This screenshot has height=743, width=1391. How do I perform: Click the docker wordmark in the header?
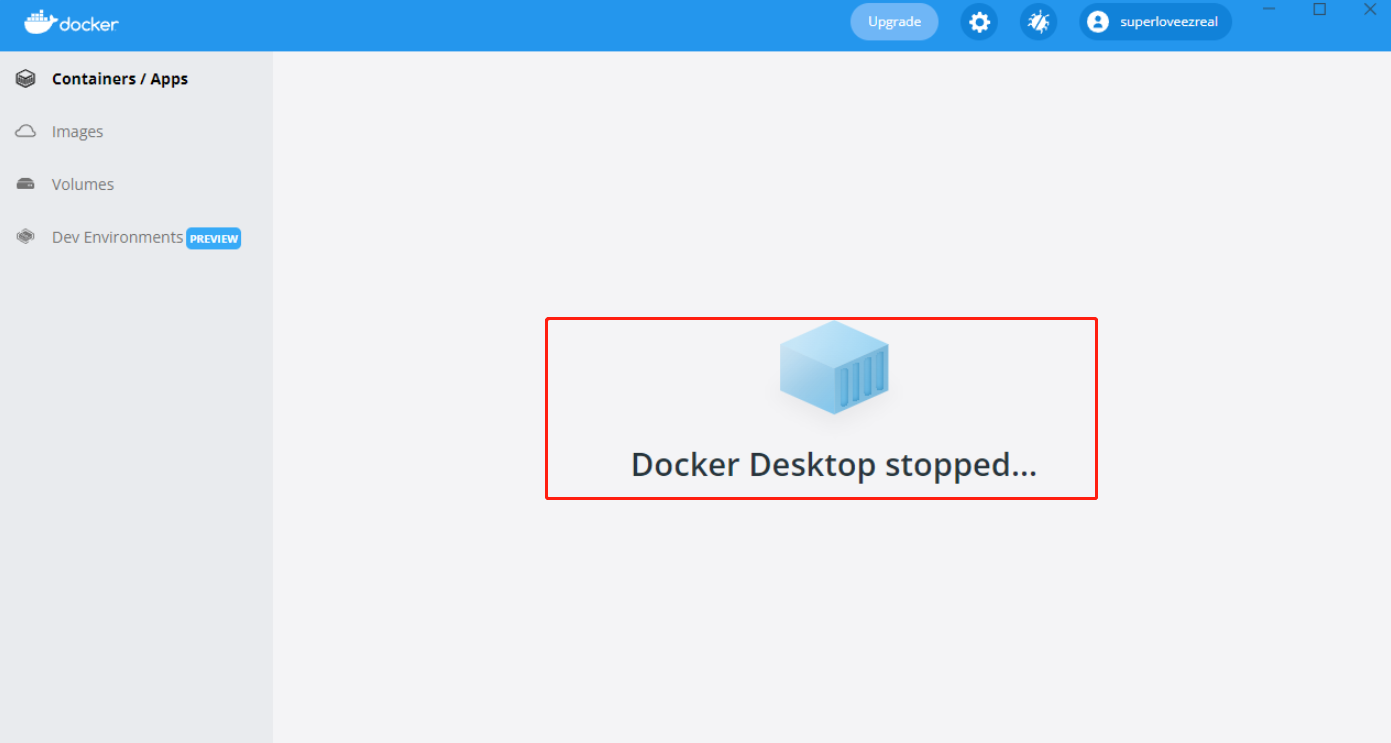(85, 21)
